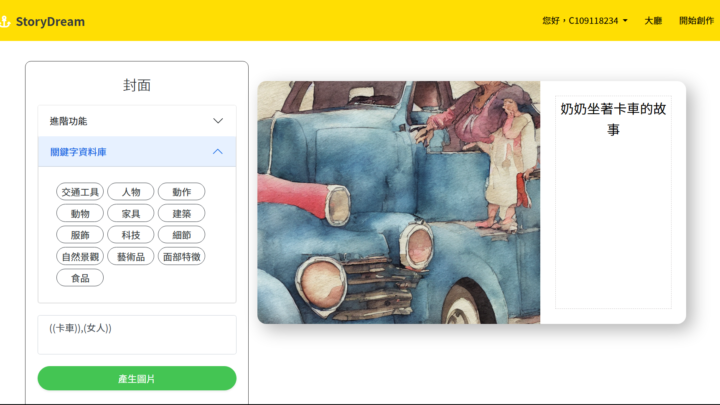Viewport: 720px width, 405px height.
Task: Click the StoryDream logo icon
Action: pyautogui.click(x=6, y=21)
